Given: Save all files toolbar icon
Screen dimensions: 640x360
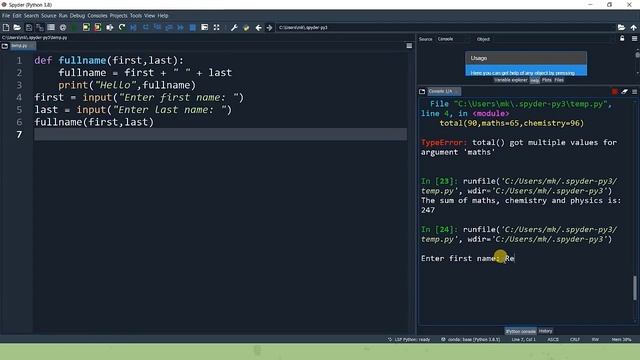Looking at the screenshot, I should pos(40,27).
